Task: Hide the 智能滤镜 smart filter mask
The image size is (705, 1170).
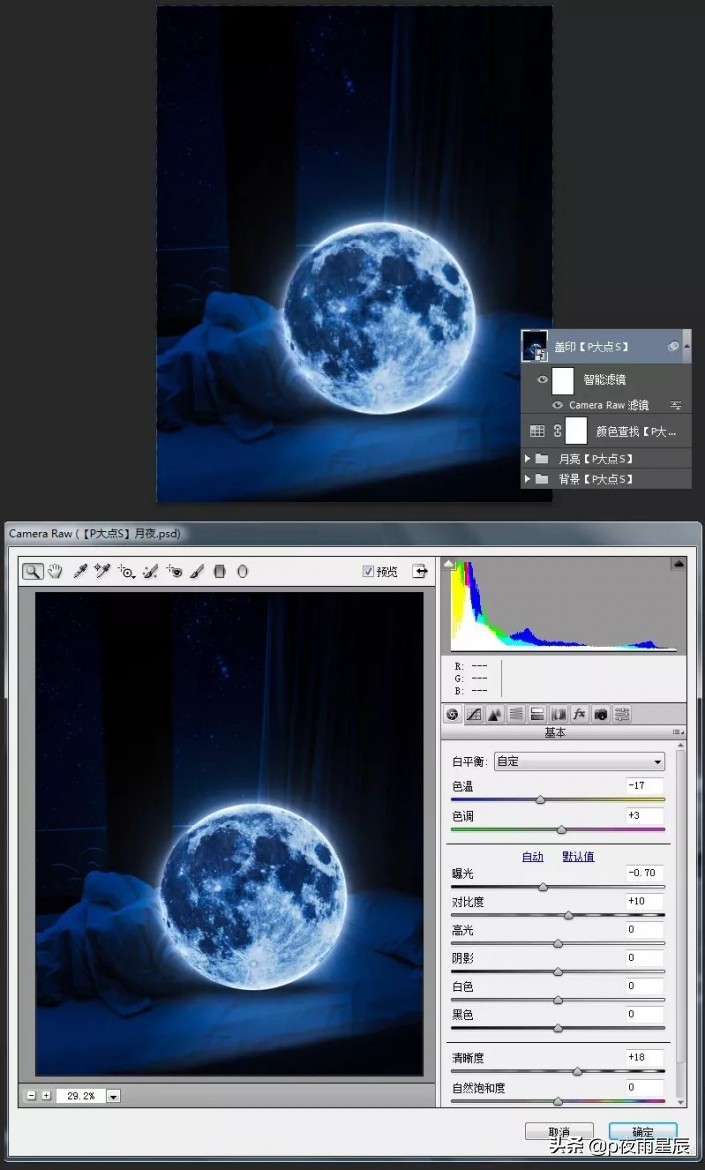Action: [x=542, y=380]
